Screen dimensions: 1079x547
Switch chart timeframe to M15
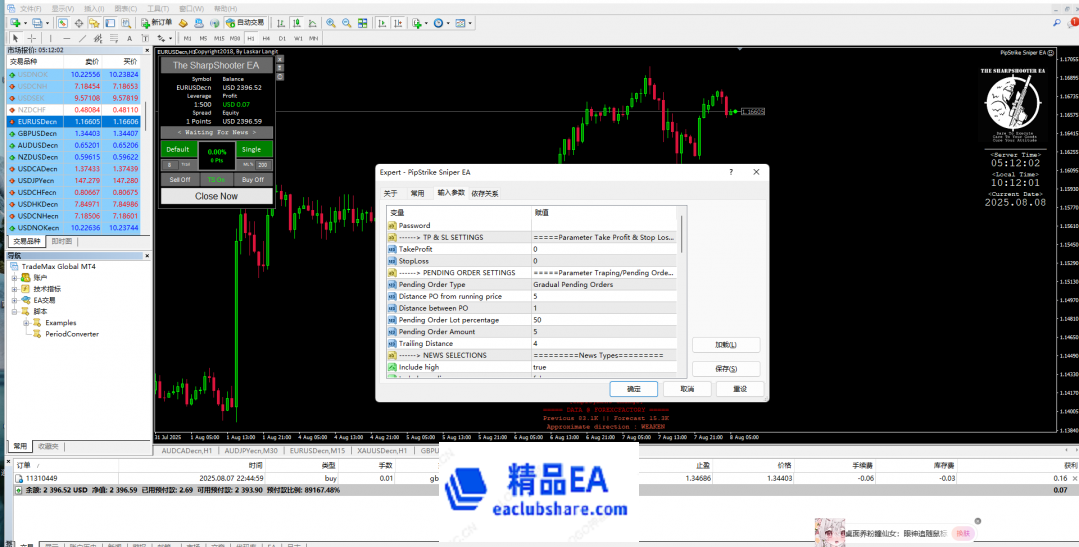coord(219,39)
